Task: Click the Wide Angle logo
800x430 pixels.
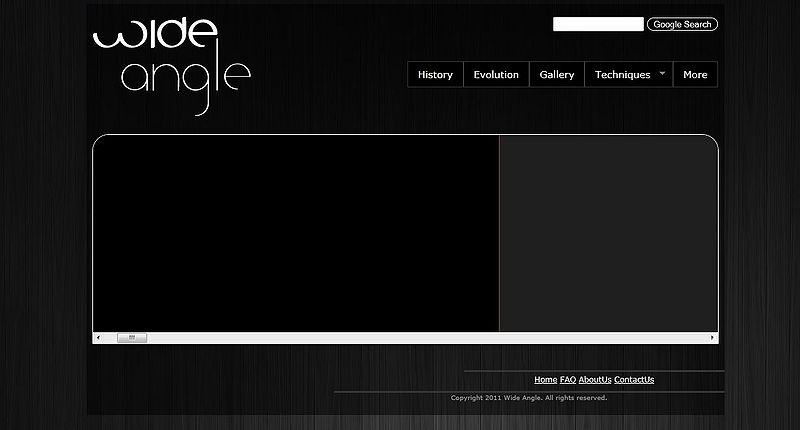Action: 171,62
